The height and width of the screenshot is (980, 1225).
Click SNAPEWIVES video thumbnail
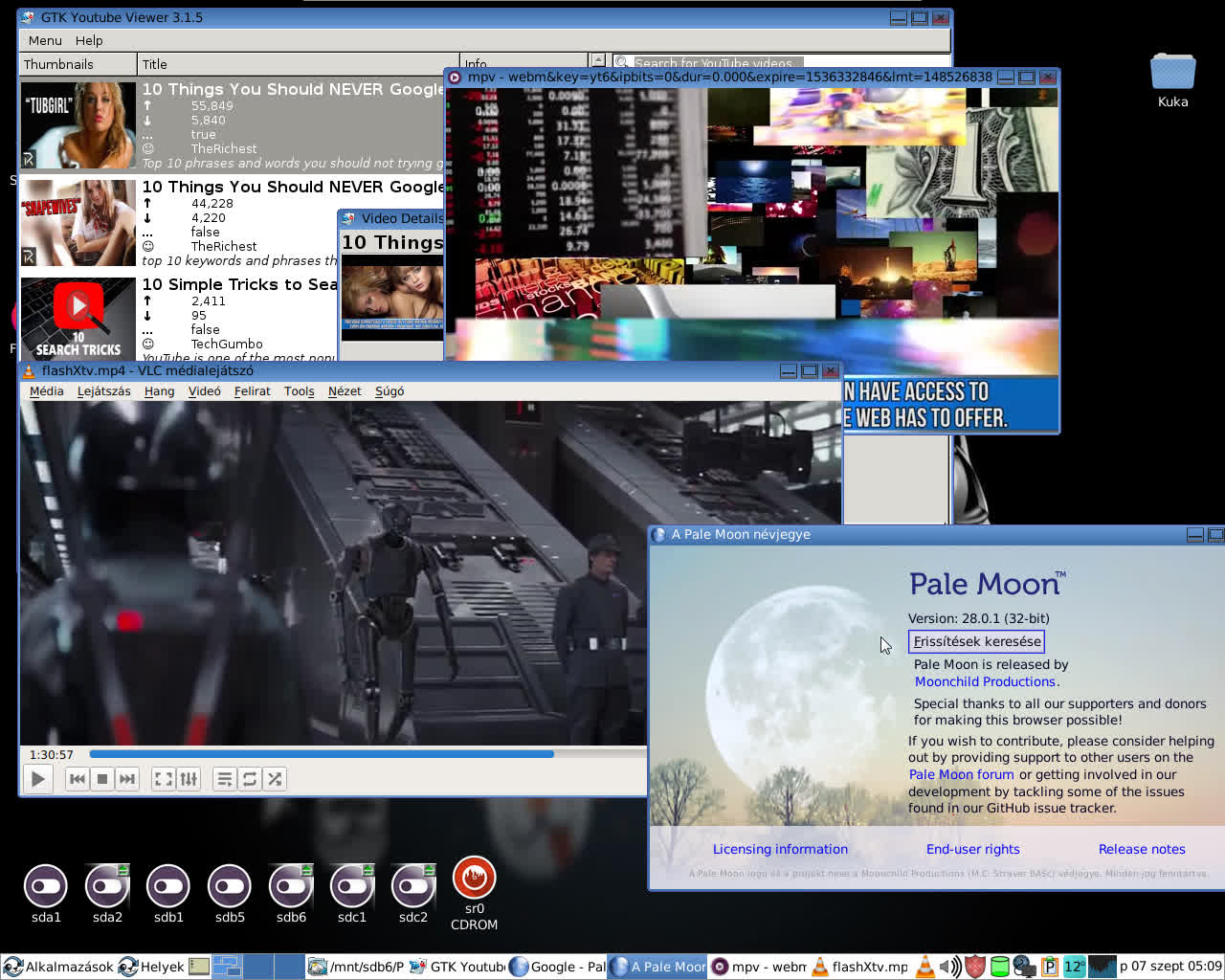click(x=78, y=223)
